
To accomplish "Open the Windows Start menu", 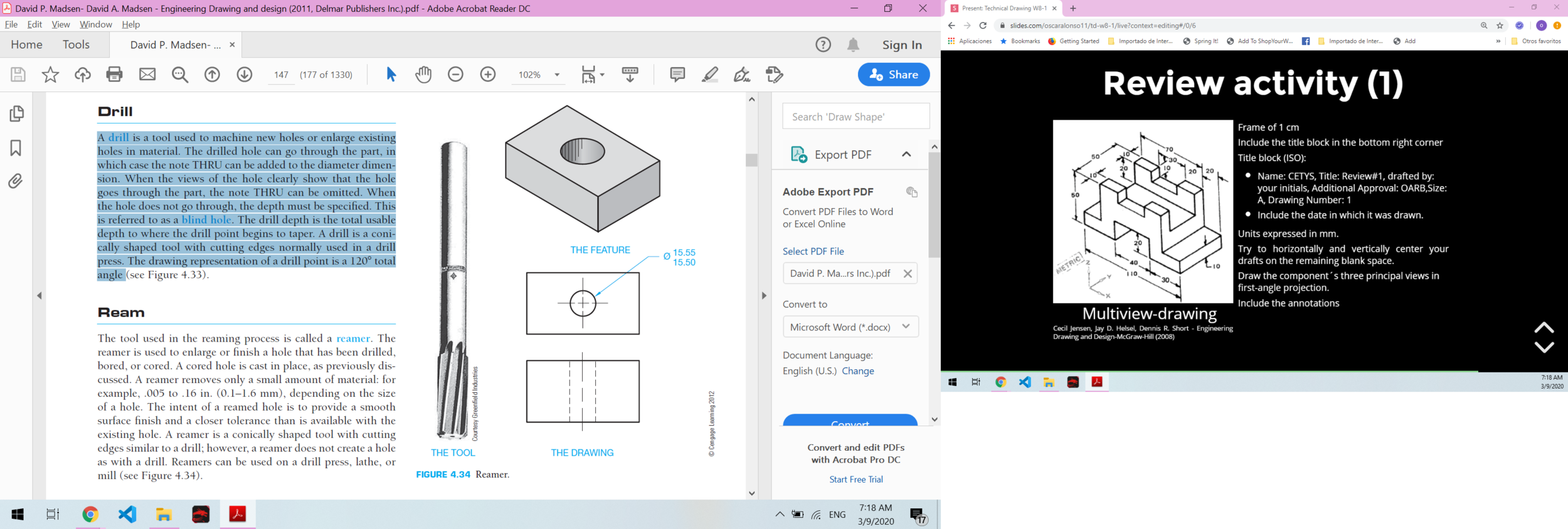I will click(x=18, y=515).
